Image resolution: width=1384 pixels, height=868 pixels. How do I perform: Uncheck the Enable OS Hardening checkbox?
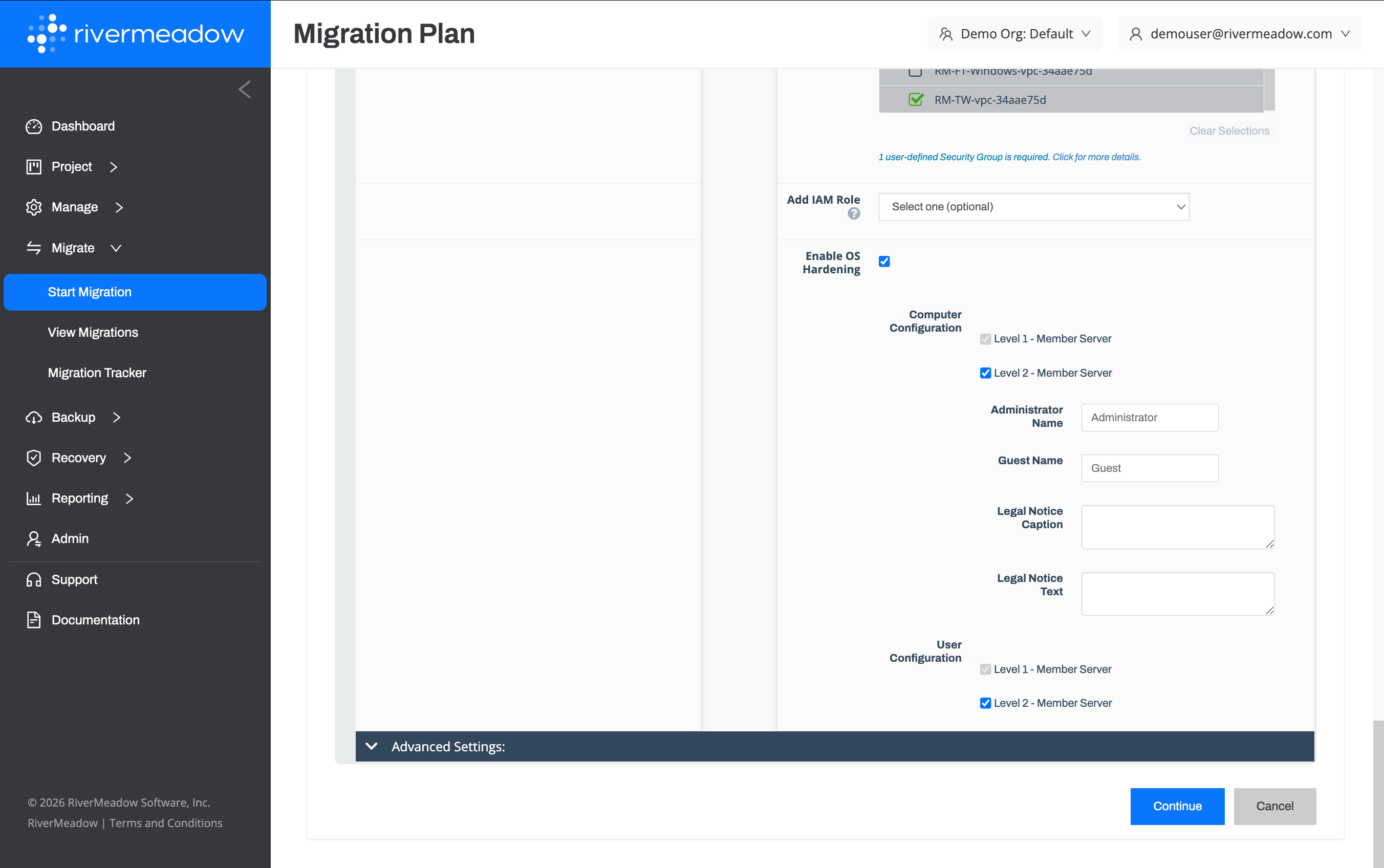(x=884, y=262)
